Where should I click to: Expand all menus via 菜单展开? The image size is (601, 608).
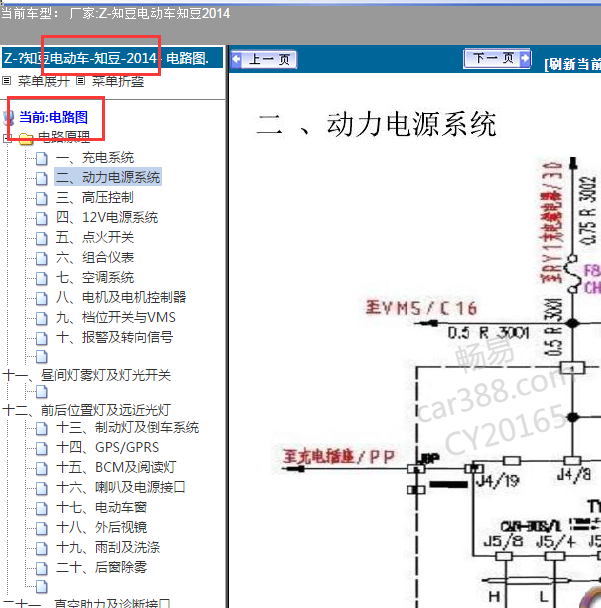pyautogui.click(x=43, y=81)
